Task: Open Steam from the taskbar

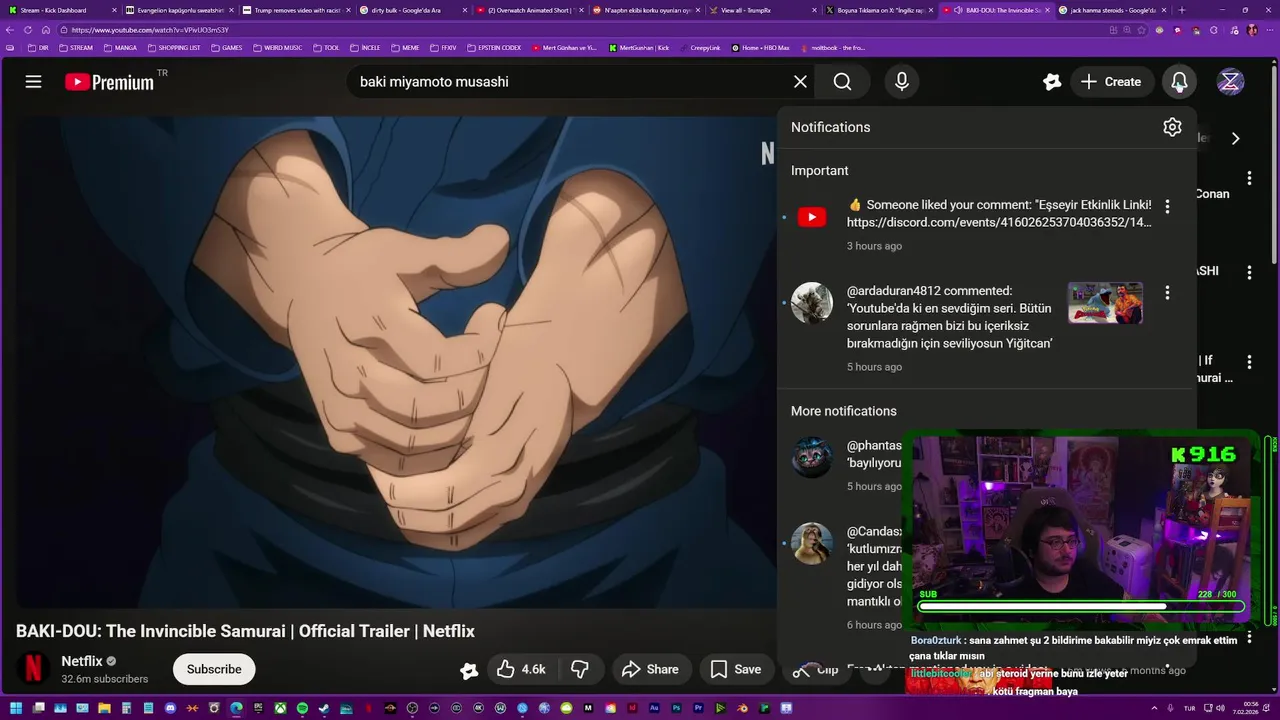Action: 324,708
